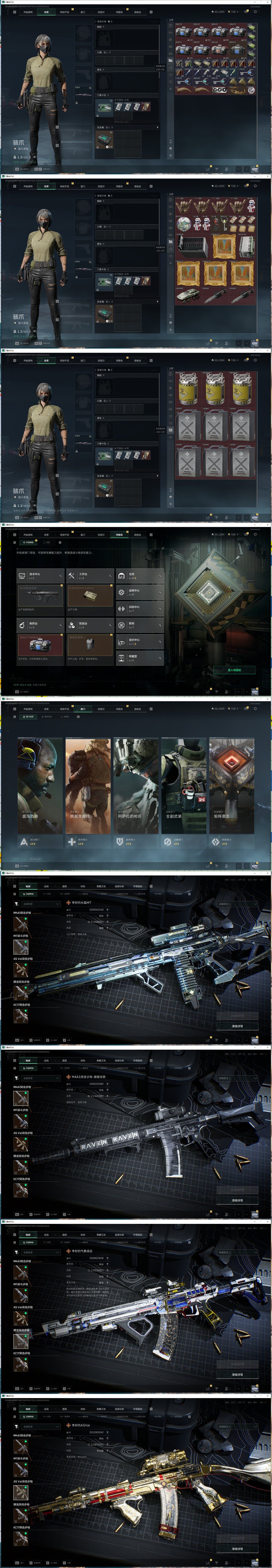The width and height of the screenshot is (272, 1568).
Task: Open 全部枪械 dropdown on 李时的水晶M7 screen
Action: (x=41, y=904)
